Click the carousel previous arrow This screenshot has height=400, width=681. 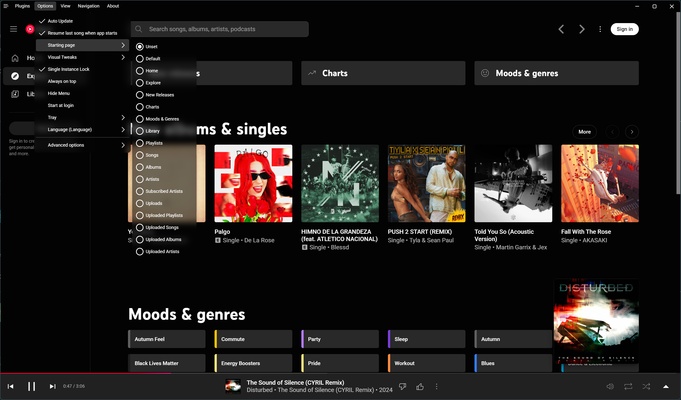coord(613,132)
